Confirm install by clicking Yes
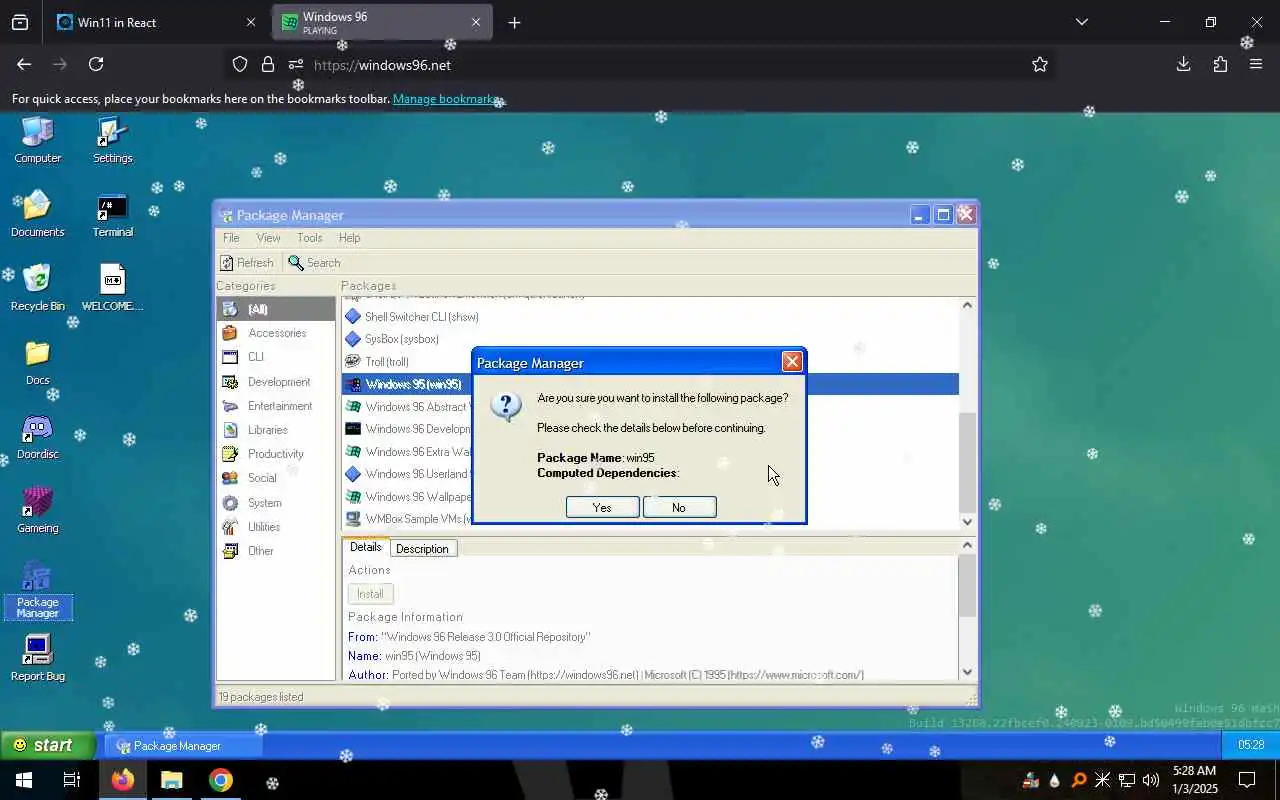The width and height of the screenshot is (1280, 800). [x=602, y=507]
